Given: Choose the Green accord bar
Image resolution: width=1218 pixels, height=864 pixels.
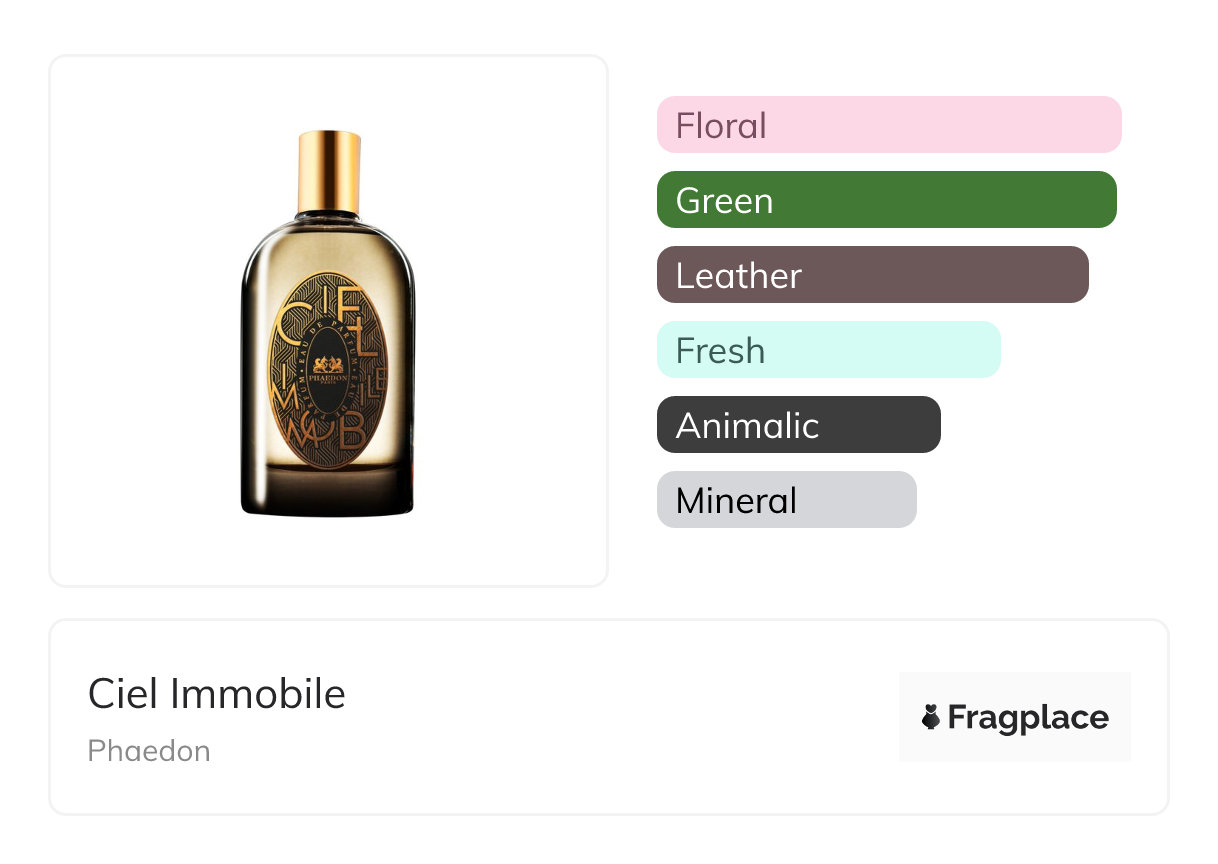Looking at the screenshot, I should coord(886,200).
